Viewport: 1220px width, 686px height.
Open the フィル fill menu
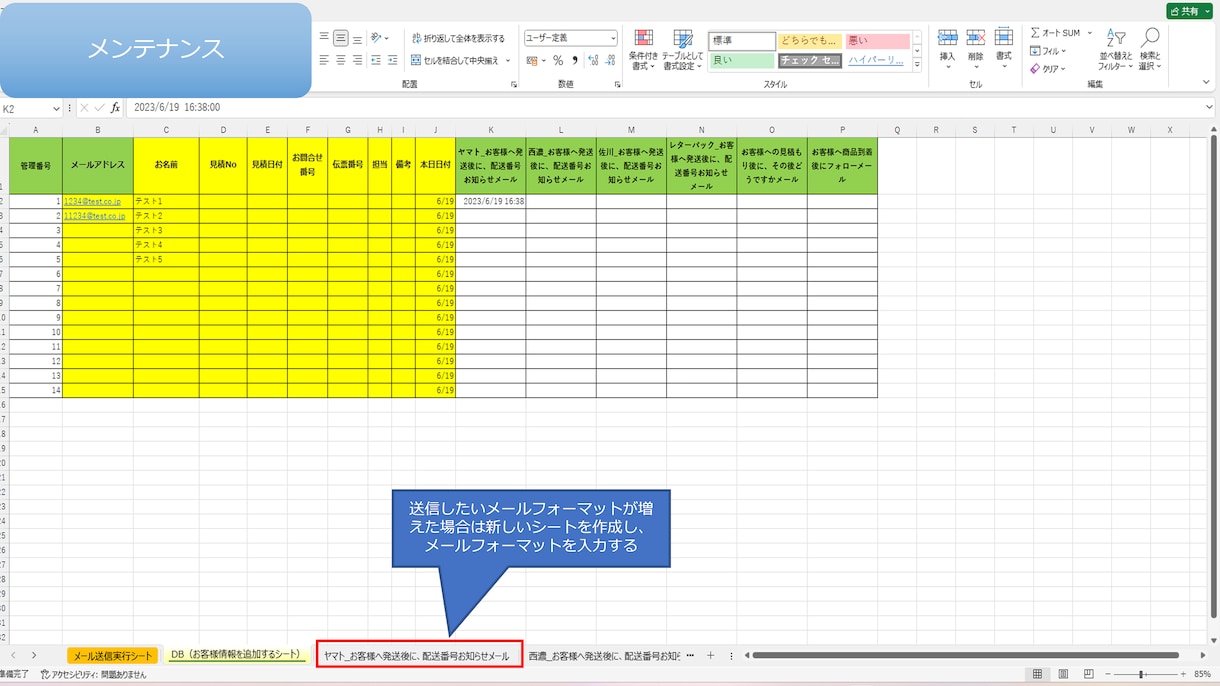pos(1048,51)
